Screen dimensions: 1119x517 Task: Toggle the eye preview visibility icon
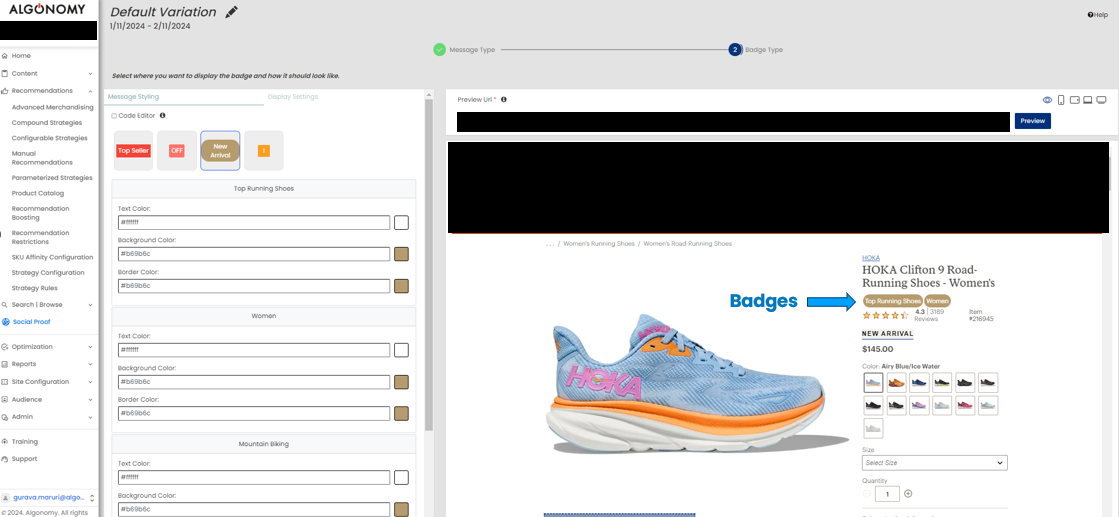click(1047, 100)
